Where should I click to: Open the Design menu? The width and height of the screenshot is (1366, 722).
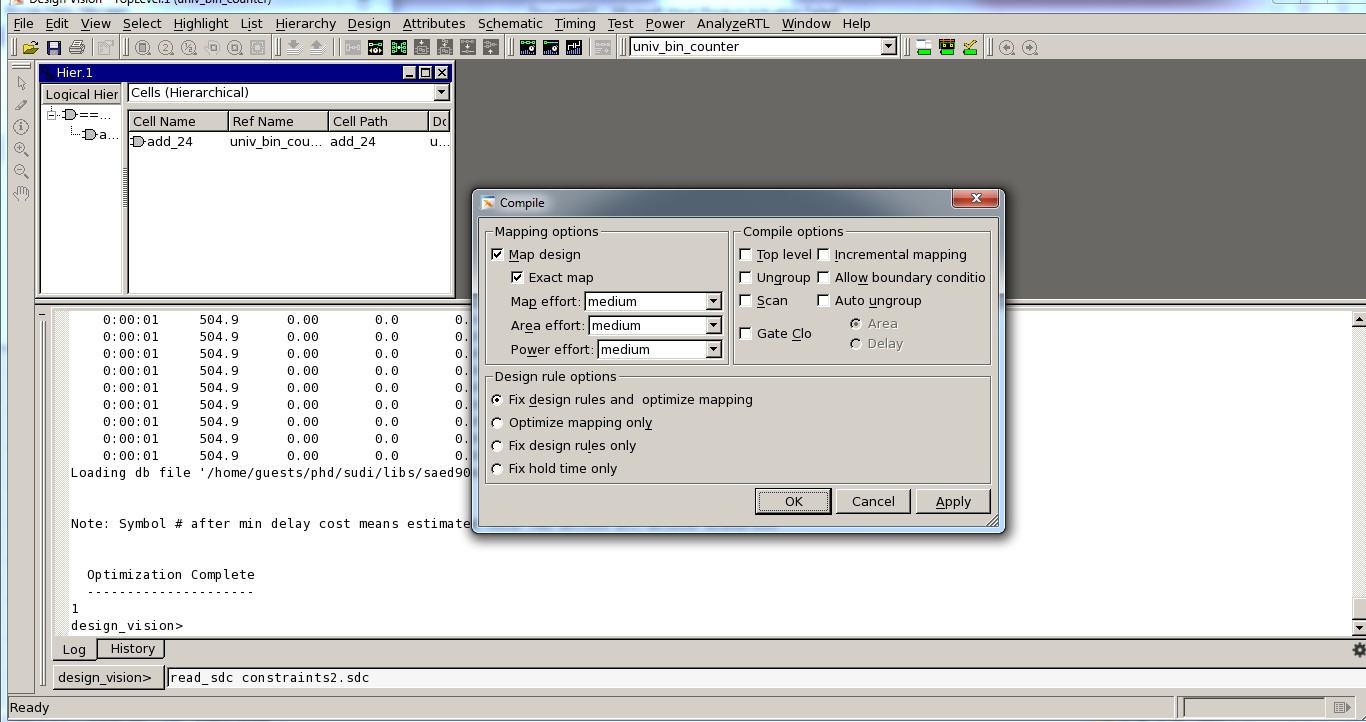[369, 23]
